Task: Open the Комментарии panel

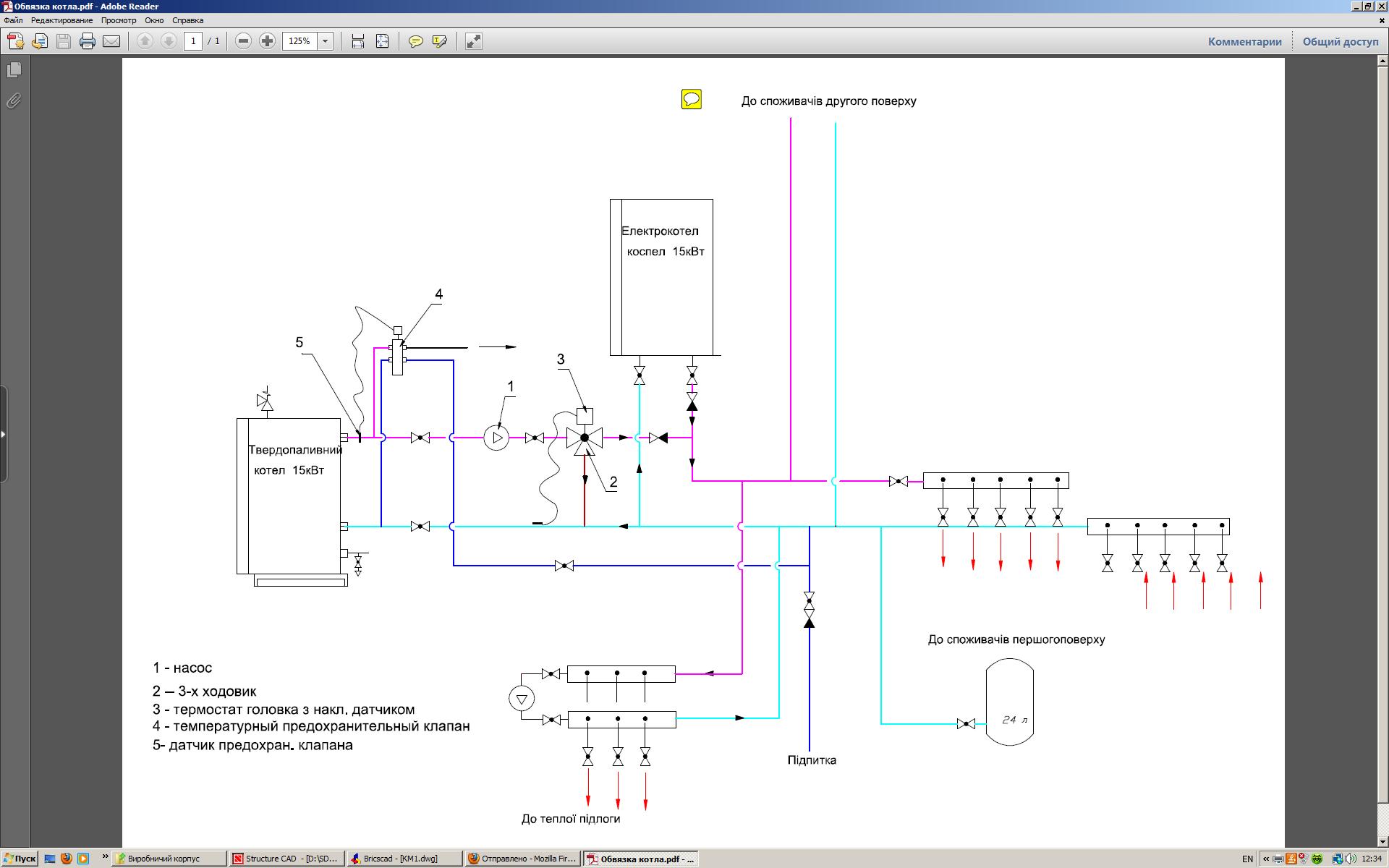Action: tap(1244, 41)
